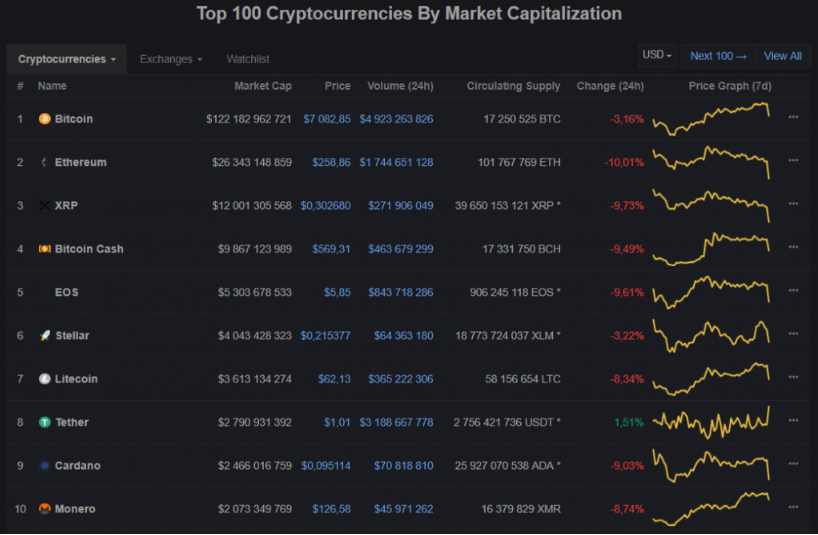Screen dimensions: 818x535
Task: Click the Bitcoin Cash logo icon
Action: click(45, 249)
